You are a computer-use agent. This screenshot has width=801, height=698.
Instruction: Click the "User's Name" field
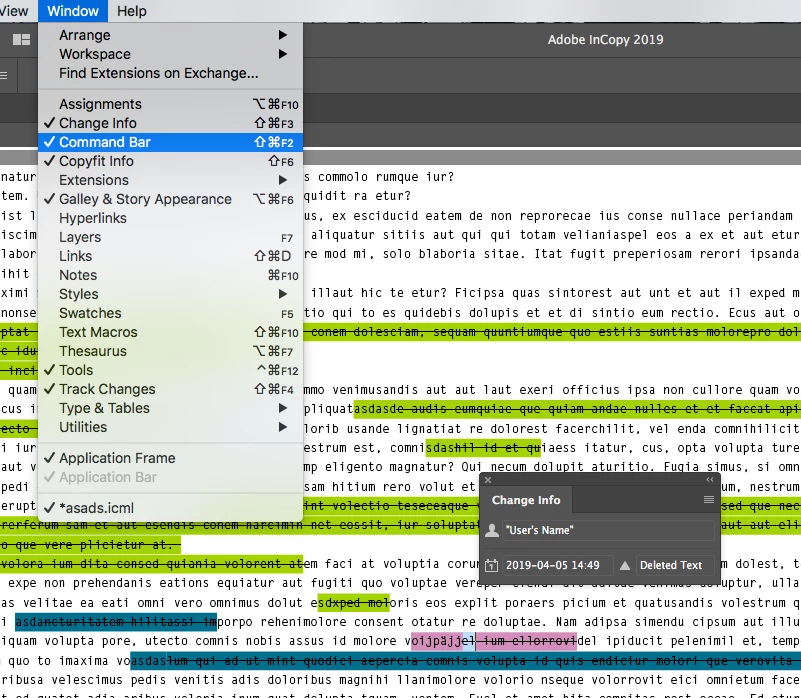(608, 530)
